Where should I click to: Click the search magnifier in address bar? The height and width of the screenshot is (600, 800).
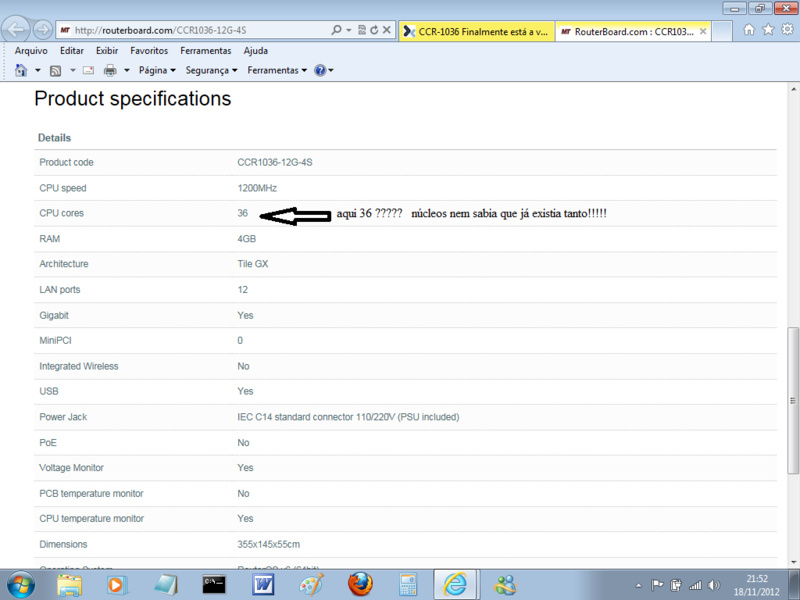(336, 30)
